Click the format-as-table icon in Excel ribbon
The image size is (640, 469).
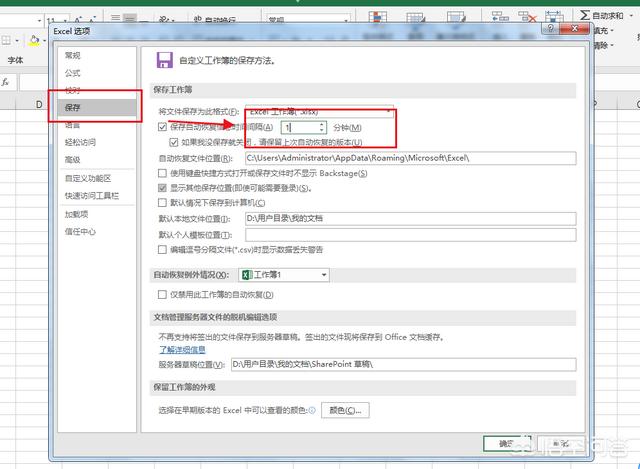pyautogui.click(x=416, y=18)
